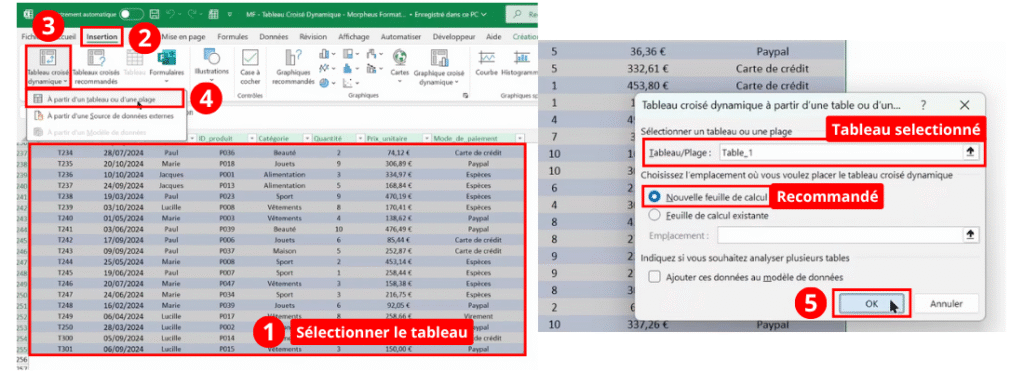The image size is (1024, 372).
Task: Click Annuler in the pivot table dialog
Action: pos(946,303)
